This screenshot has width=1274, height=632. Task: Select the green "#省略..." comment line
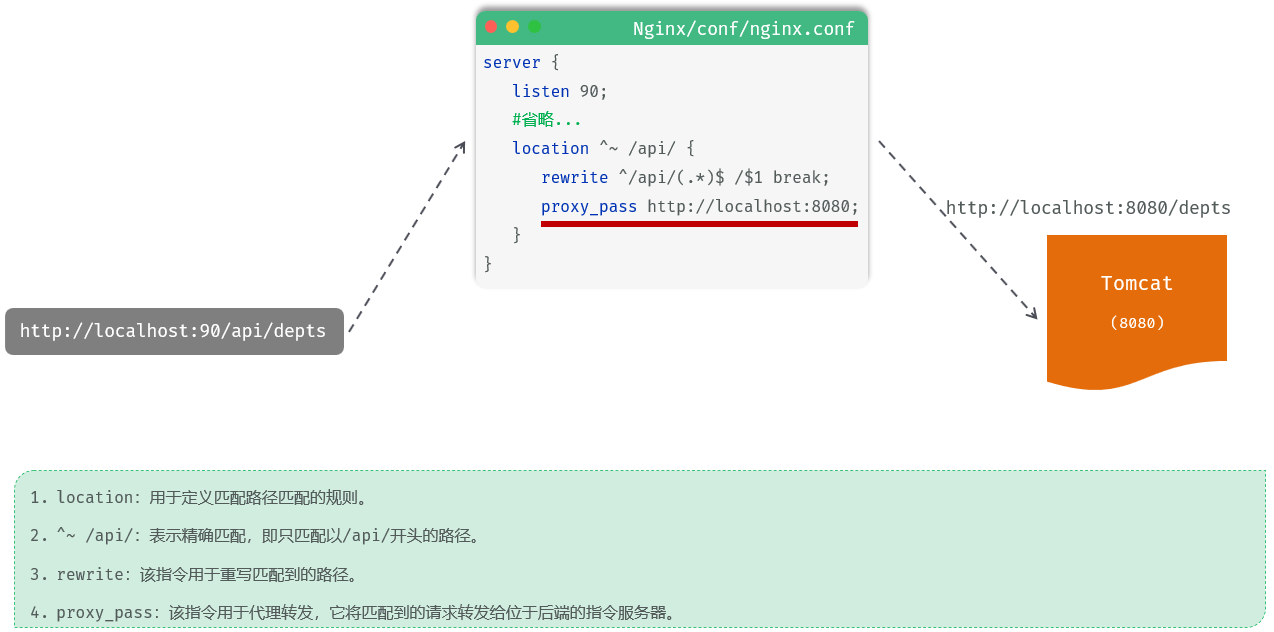tap(547, 120)
